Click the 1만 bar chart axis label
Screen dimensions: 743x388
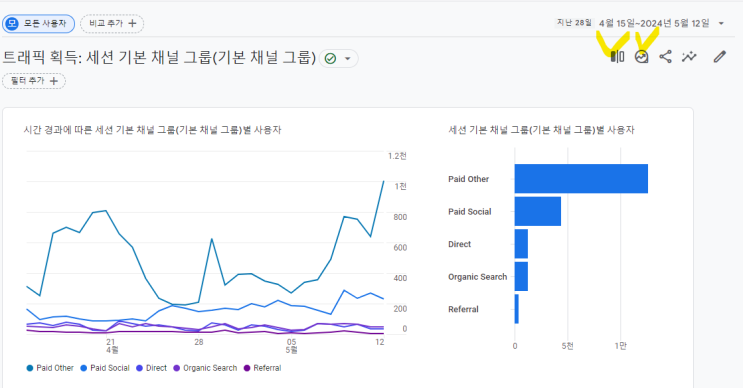(620, 346)
